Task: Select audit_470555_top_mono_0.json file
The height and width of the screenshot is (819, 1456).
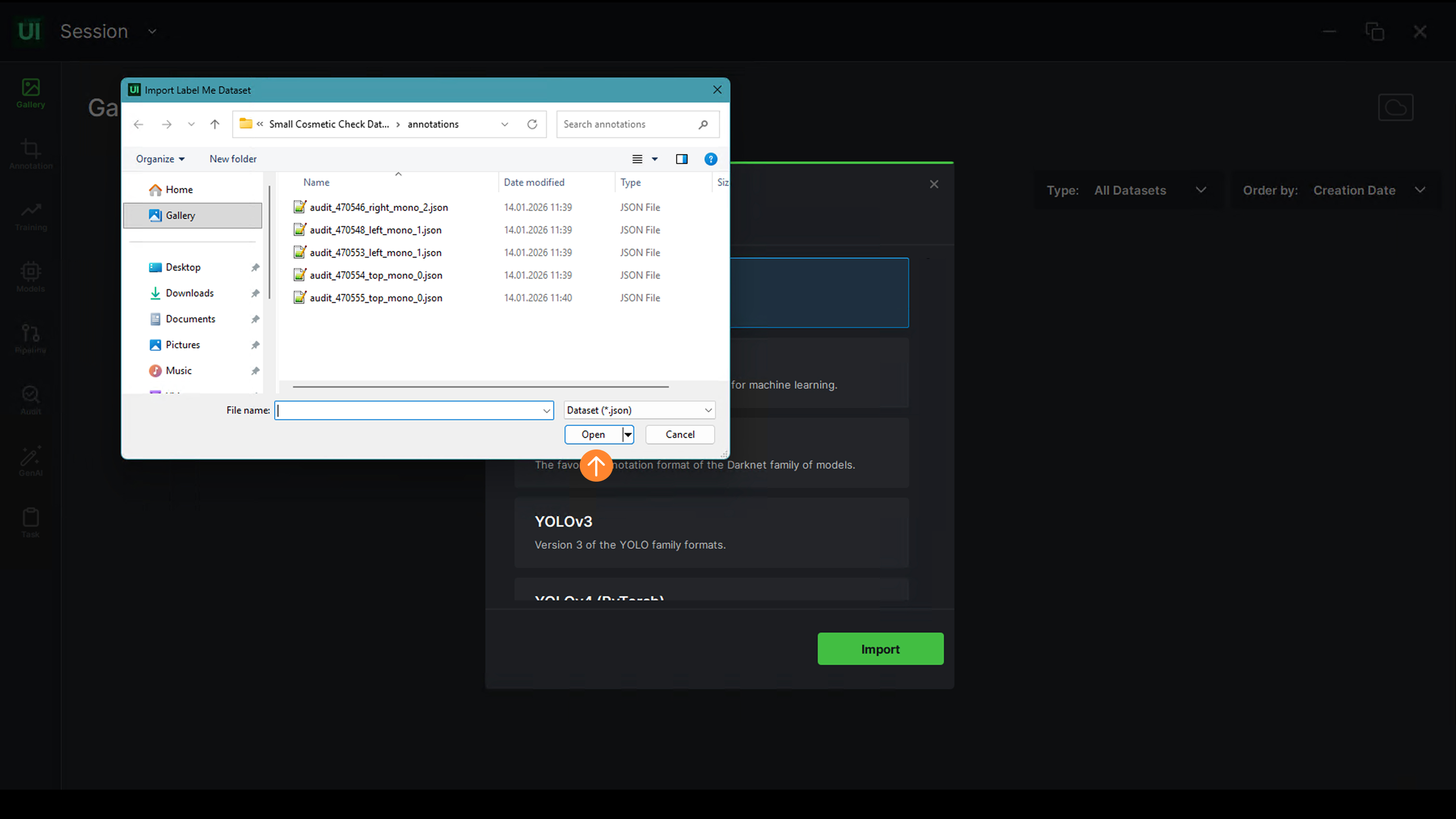Action: pyautogui.click(x=375, y=298)
